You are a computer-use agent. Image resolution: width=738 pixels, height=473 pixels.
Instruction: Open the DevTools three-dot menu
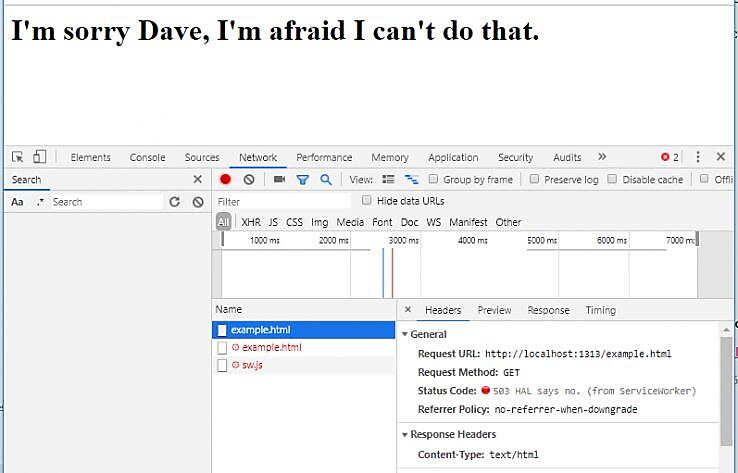[698, 157]
